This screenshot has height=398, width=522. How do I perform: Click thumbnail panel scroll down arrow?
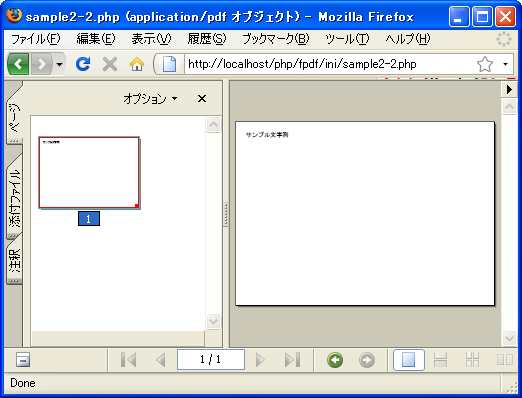click(x=213, y=321)
